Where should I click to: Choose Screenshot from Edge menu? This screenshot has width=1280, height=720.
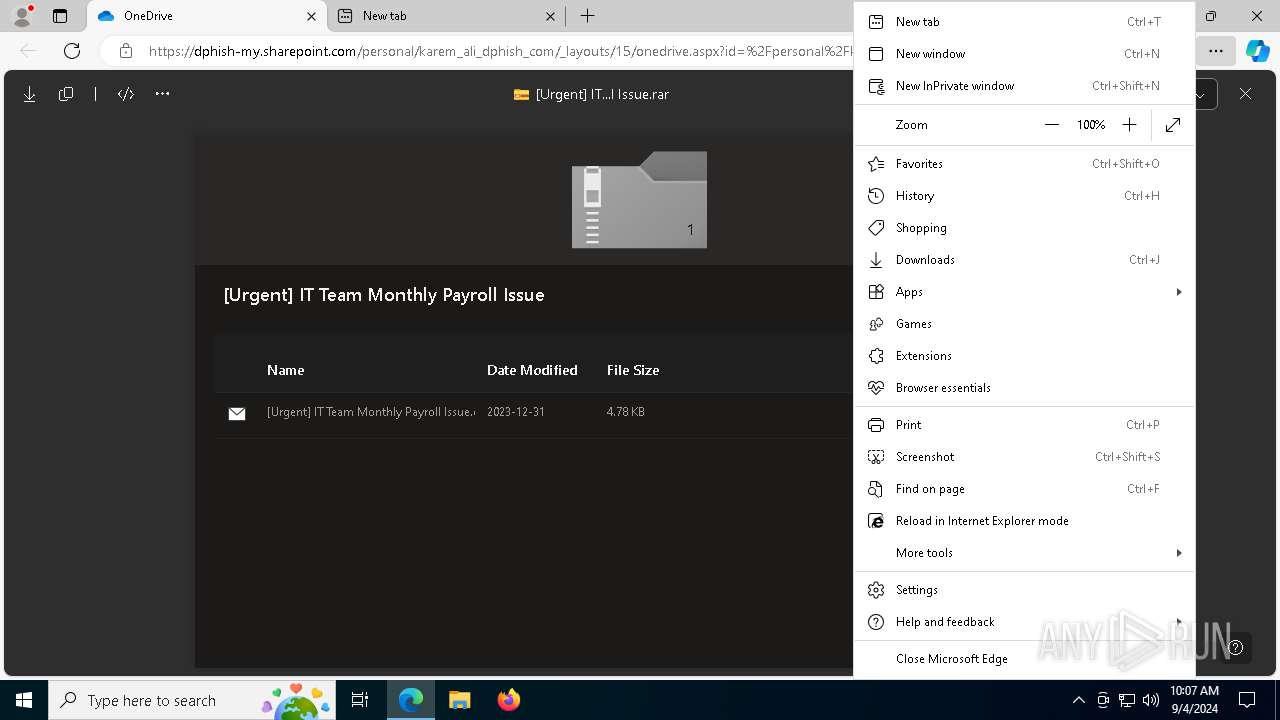pyautogui.click(x=1024, y=457)
